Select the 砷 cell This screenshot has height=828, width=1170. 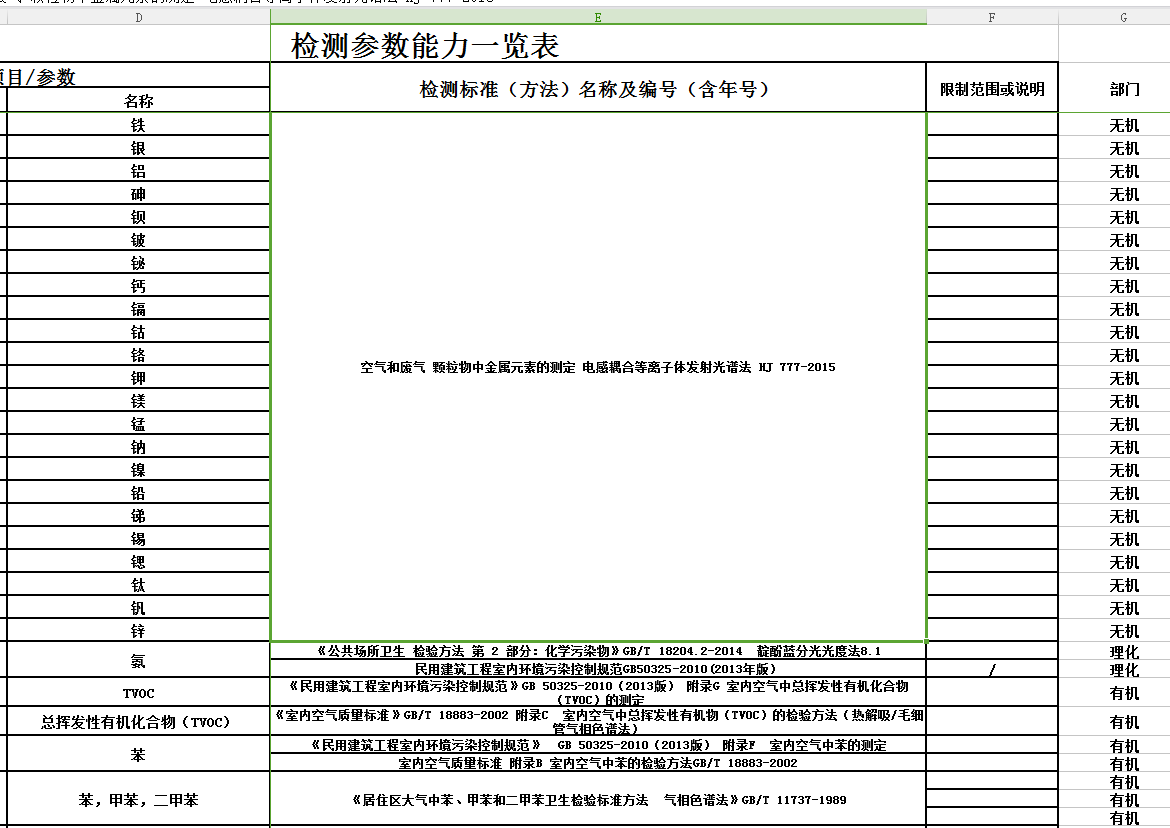pyautogui.click(x=138, y=194)
